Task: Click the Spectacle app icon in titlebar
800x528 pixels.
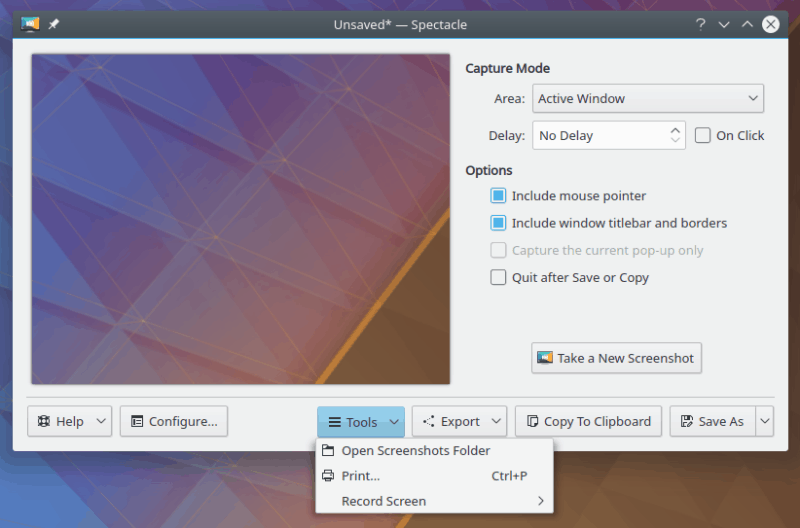Action: [30, 24]
